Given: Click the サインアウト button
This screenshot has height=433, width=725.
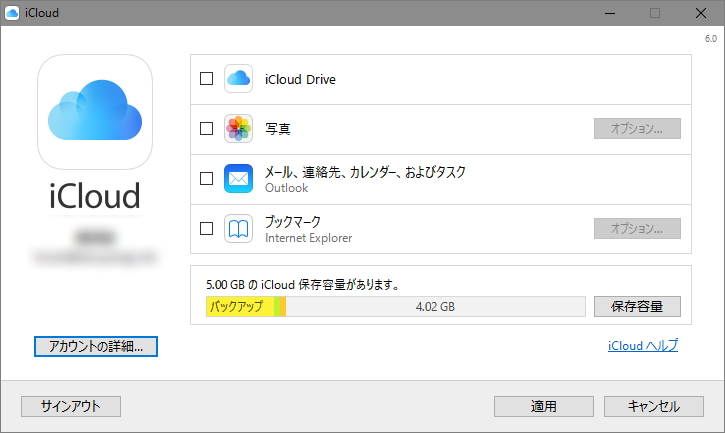Looking at the screenshot, I should [x=71, y=406].
